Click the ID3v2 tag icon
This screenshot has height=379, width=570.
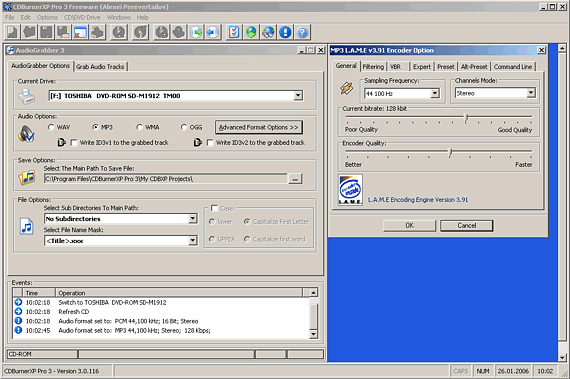point(197,142)
